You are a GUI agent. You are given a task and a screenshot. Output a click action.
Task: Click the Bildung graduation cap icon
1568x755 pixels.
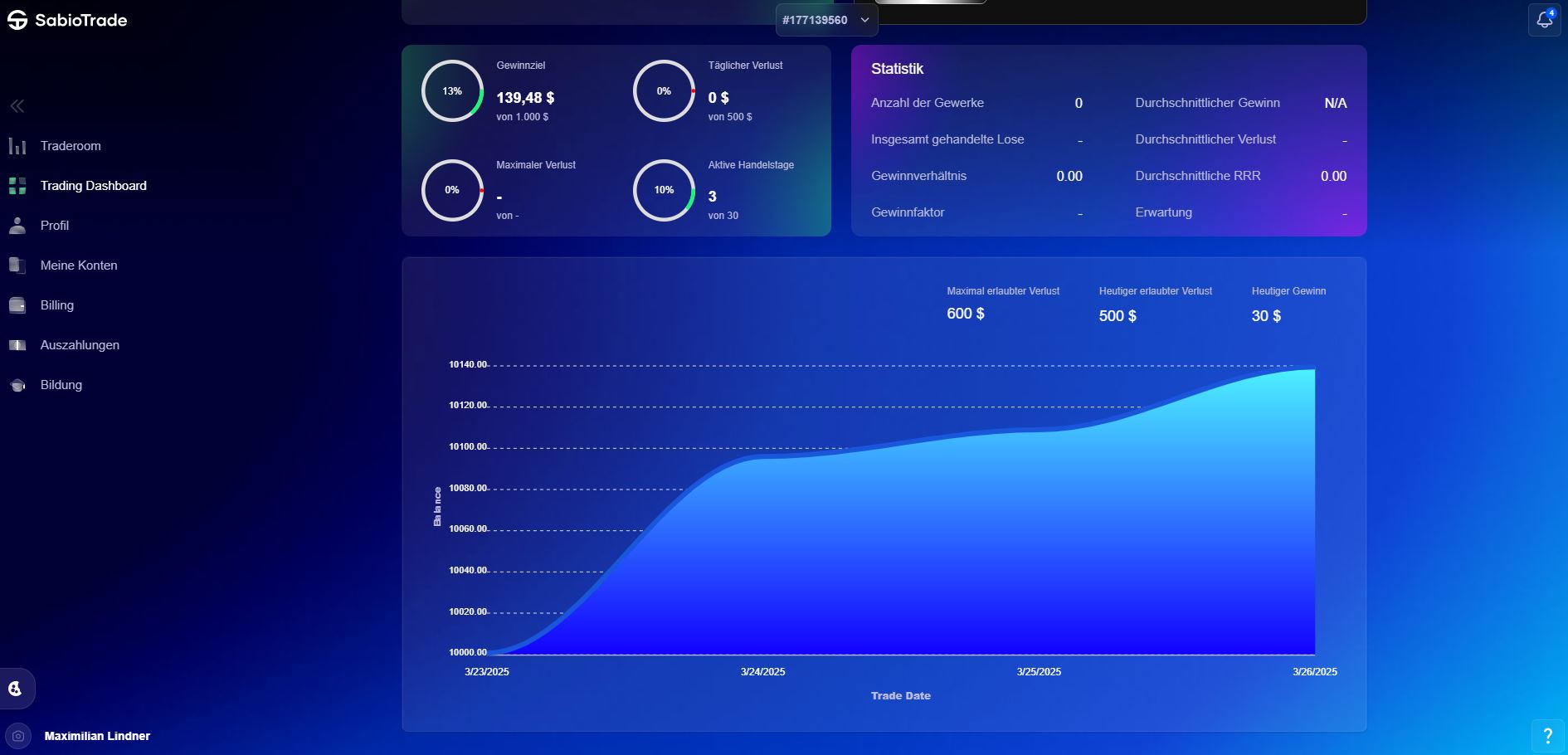point(17,385)
